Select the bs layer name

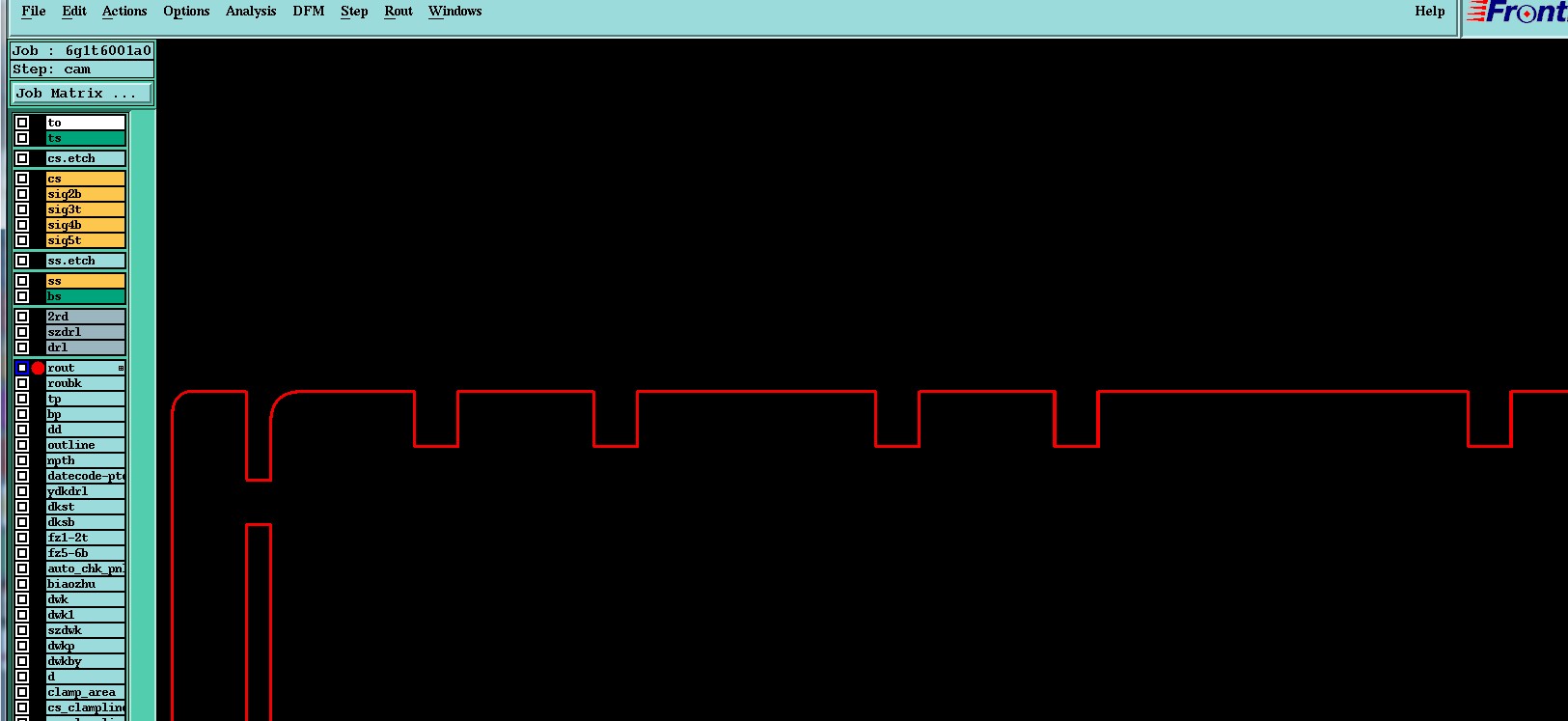pos(86,296)
